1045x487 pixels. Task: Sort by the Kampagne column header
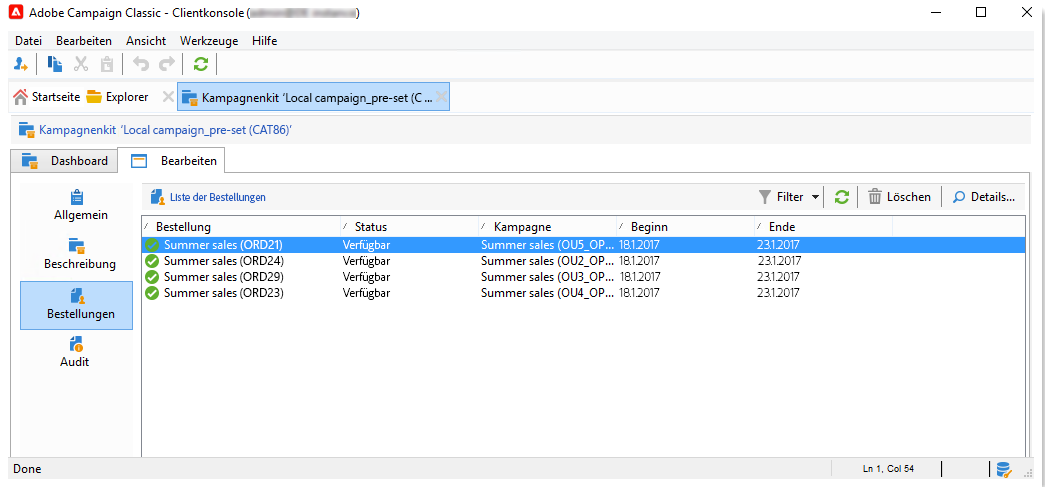tap(547, 227)
